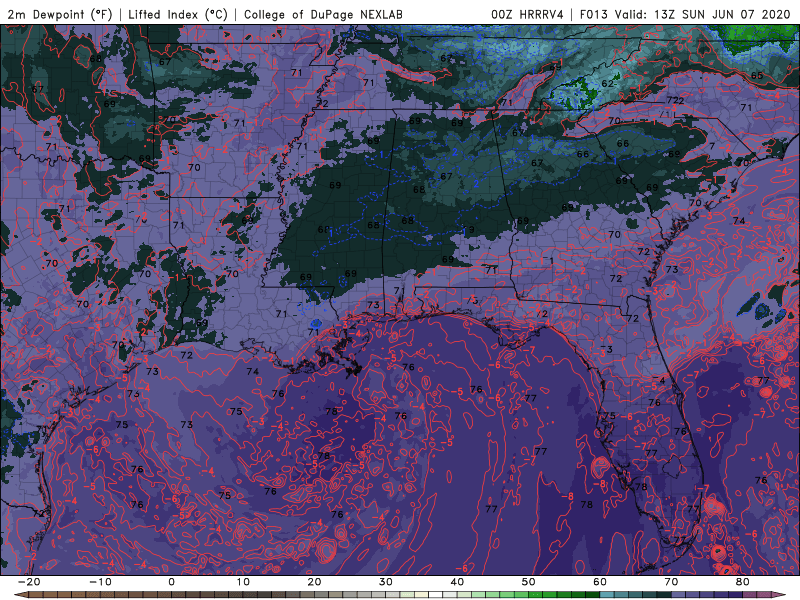Click the -10 label on the color scale

coord(100,582)
